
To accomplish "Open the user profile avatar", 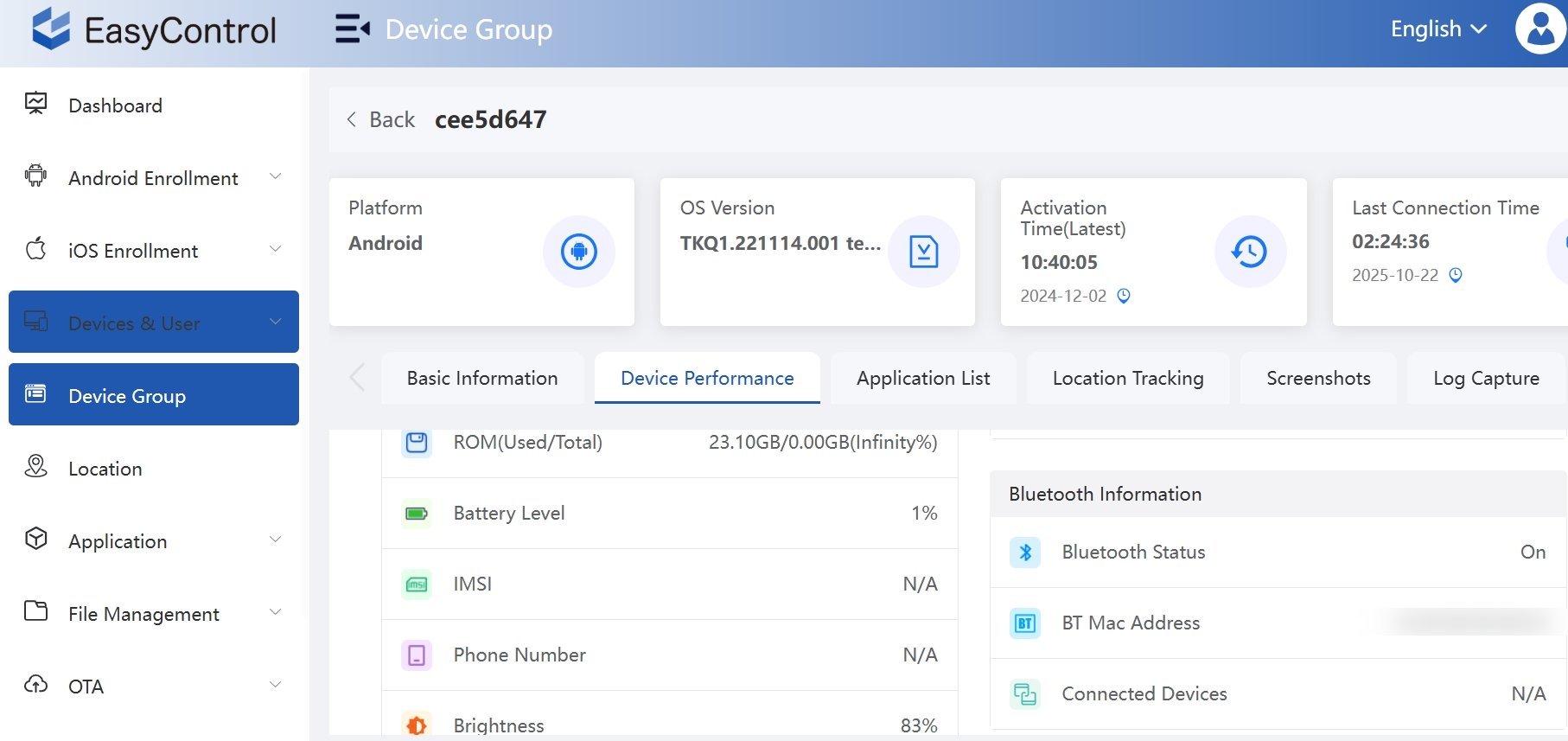I will point(1540,29).
